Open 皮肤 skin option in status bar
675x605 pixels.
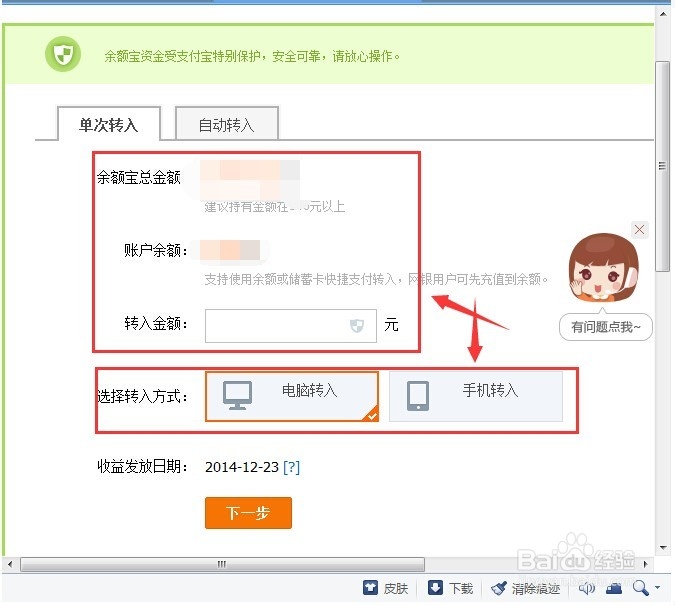click(x=386, y=588)
